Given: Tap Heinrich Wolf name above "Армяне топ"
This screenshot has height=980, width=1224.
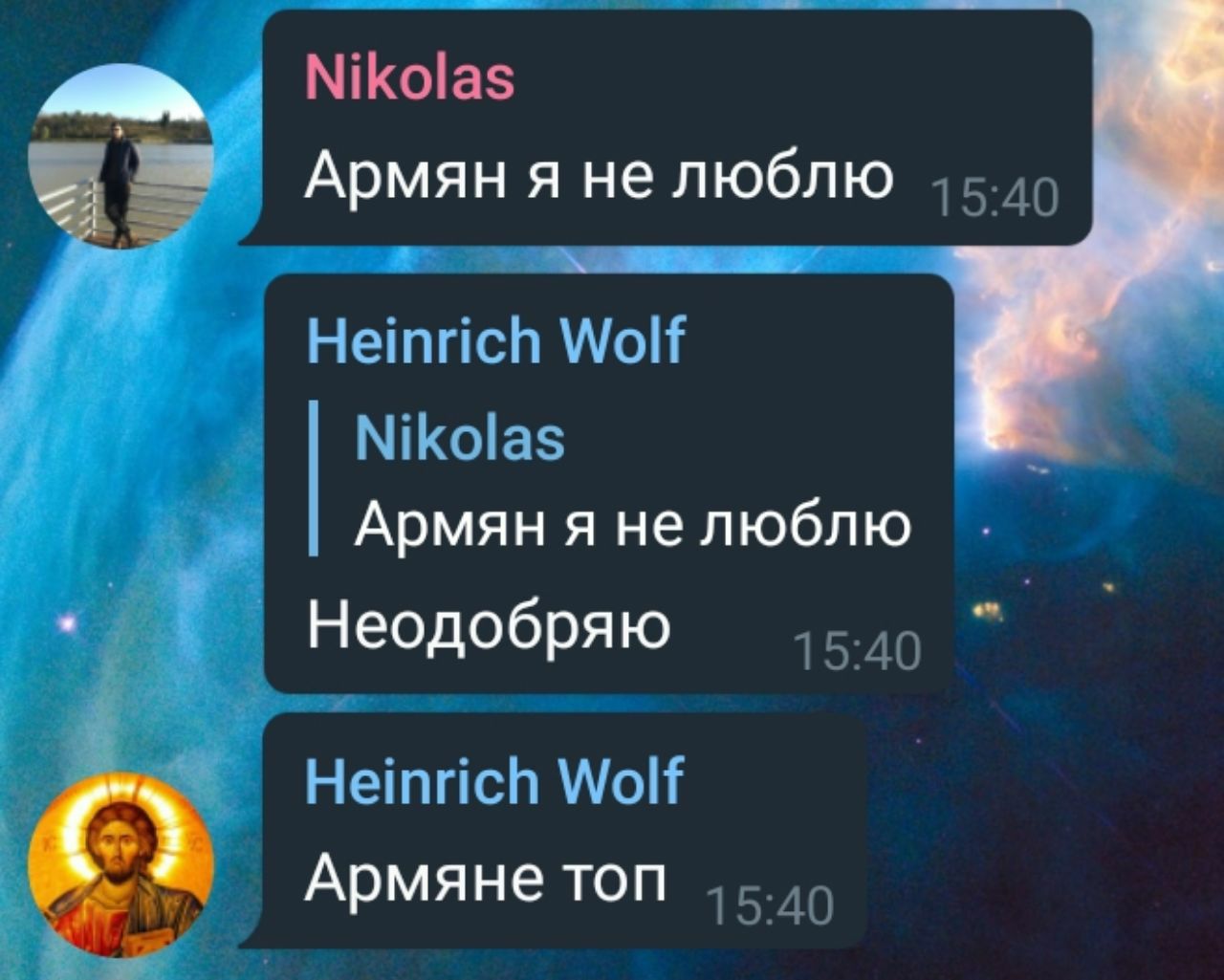Looking at the screenshot, I should pos(493,780).
